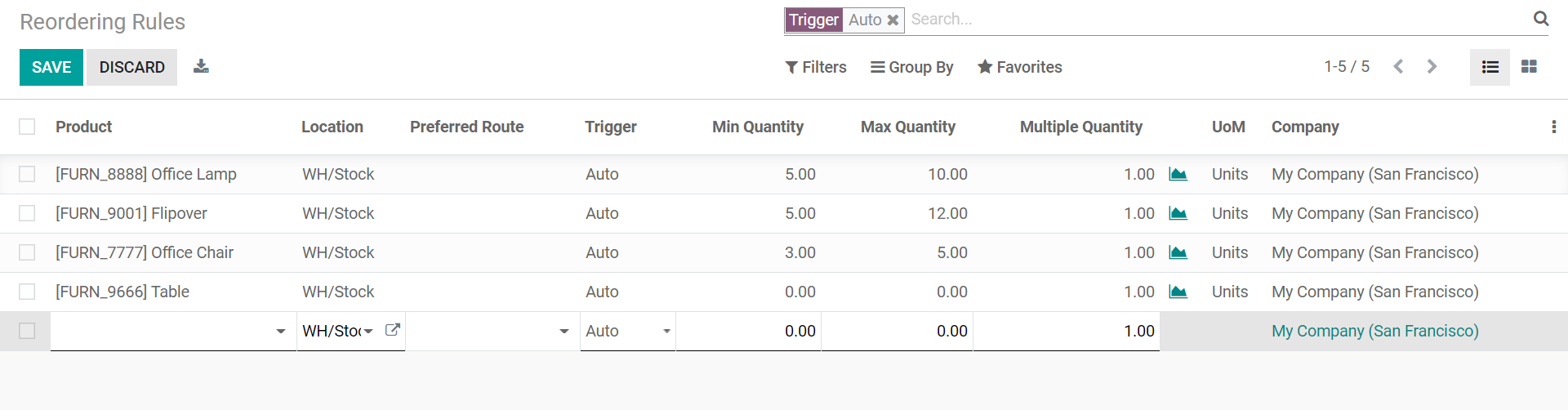Select the Office Chair row checkbox
Screen dimensions: 1568x410
pos(27,252)
